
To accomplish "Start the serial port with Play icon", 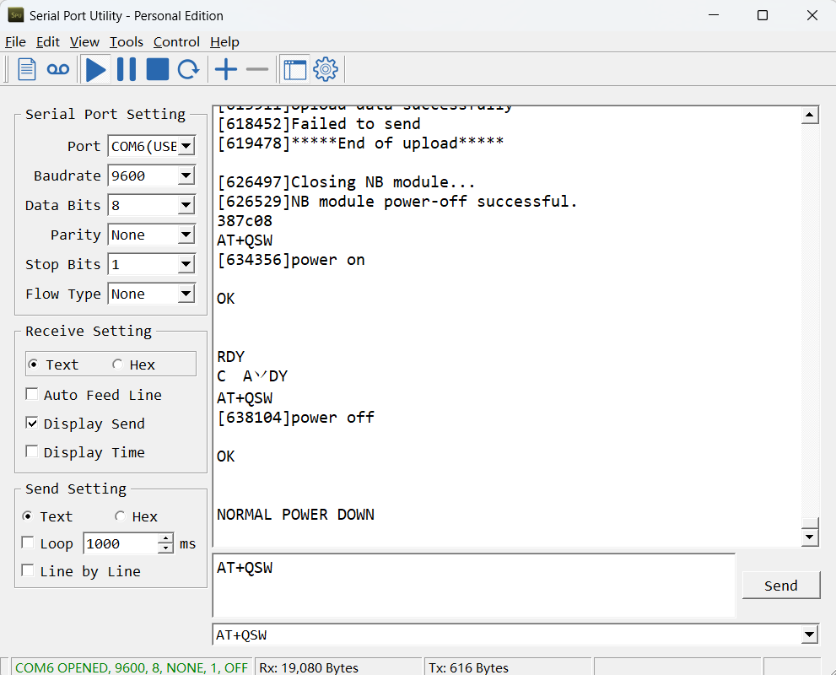I will tap(96, 69).
